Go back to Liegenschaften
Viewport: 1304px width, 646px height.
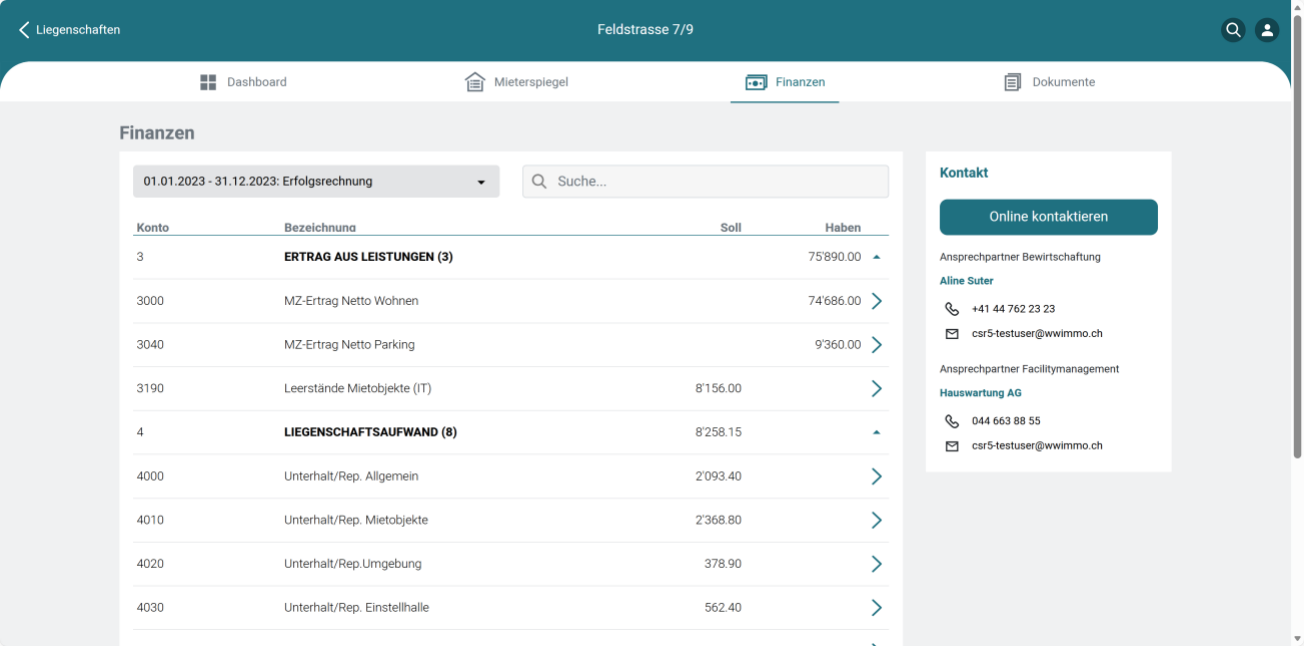(69, 30)
